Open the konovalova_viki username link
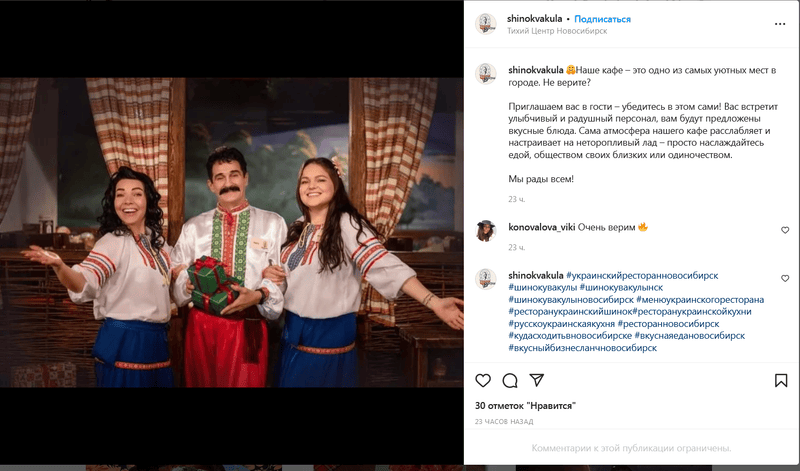 click(541, 227)
